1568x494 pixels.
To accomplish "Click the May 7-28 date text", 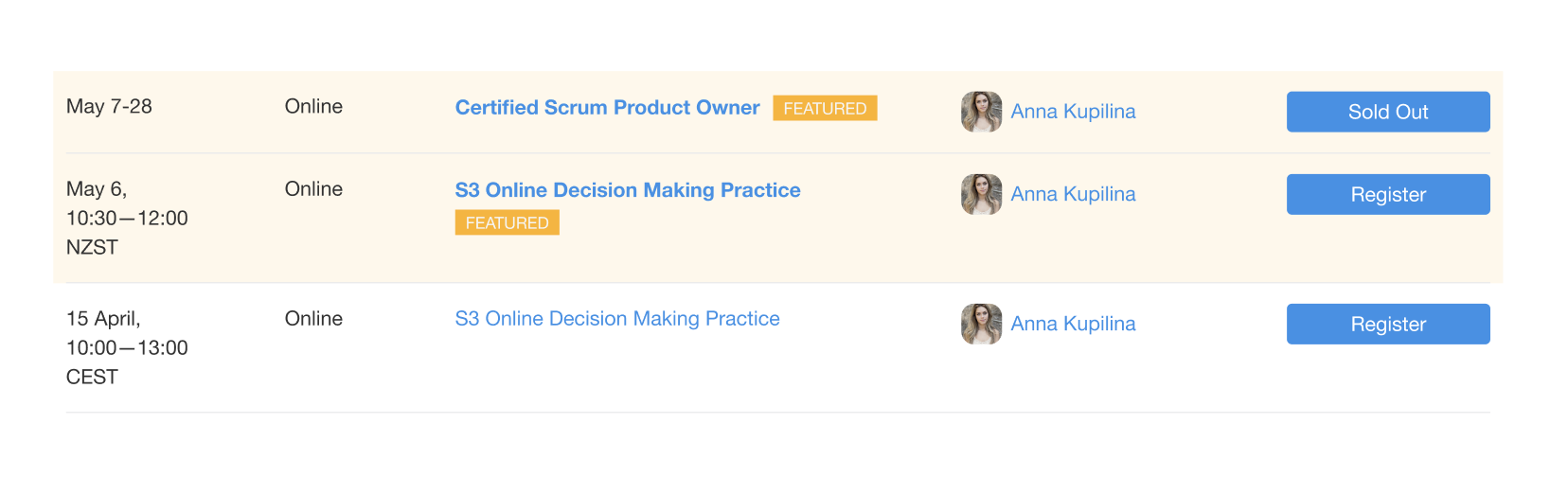I will point(109,107).
